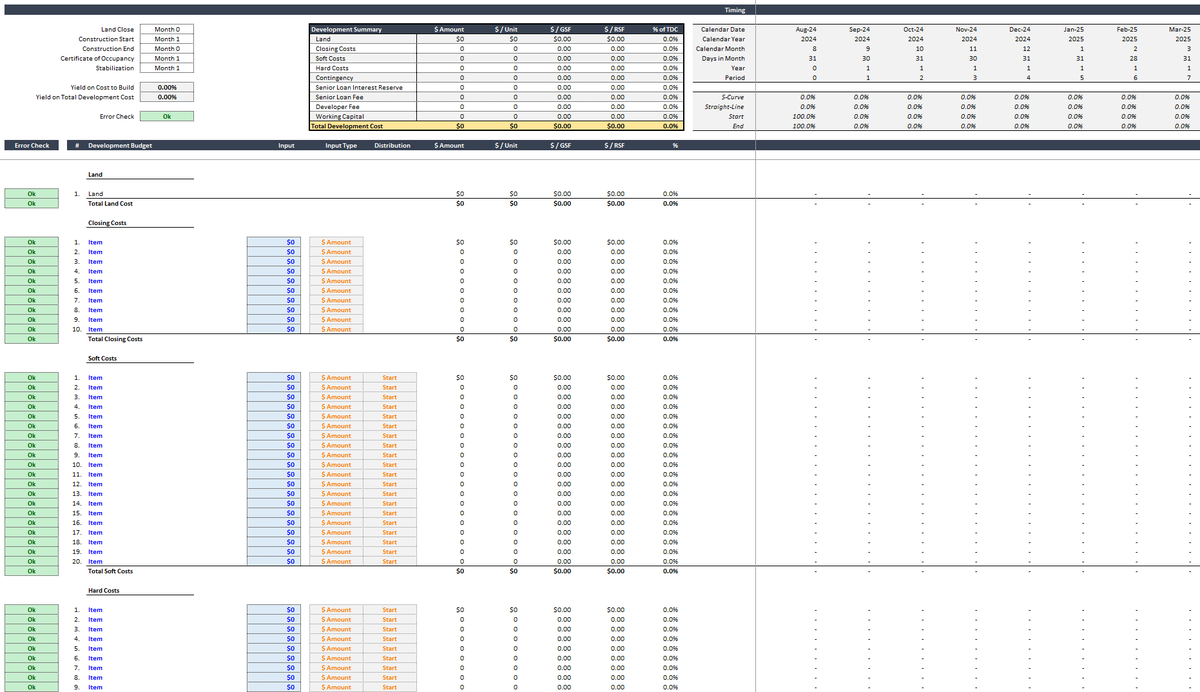Screen dimensions: 1200x692
Task: Select the Soft Costs section heading
Action: (102, 358)
